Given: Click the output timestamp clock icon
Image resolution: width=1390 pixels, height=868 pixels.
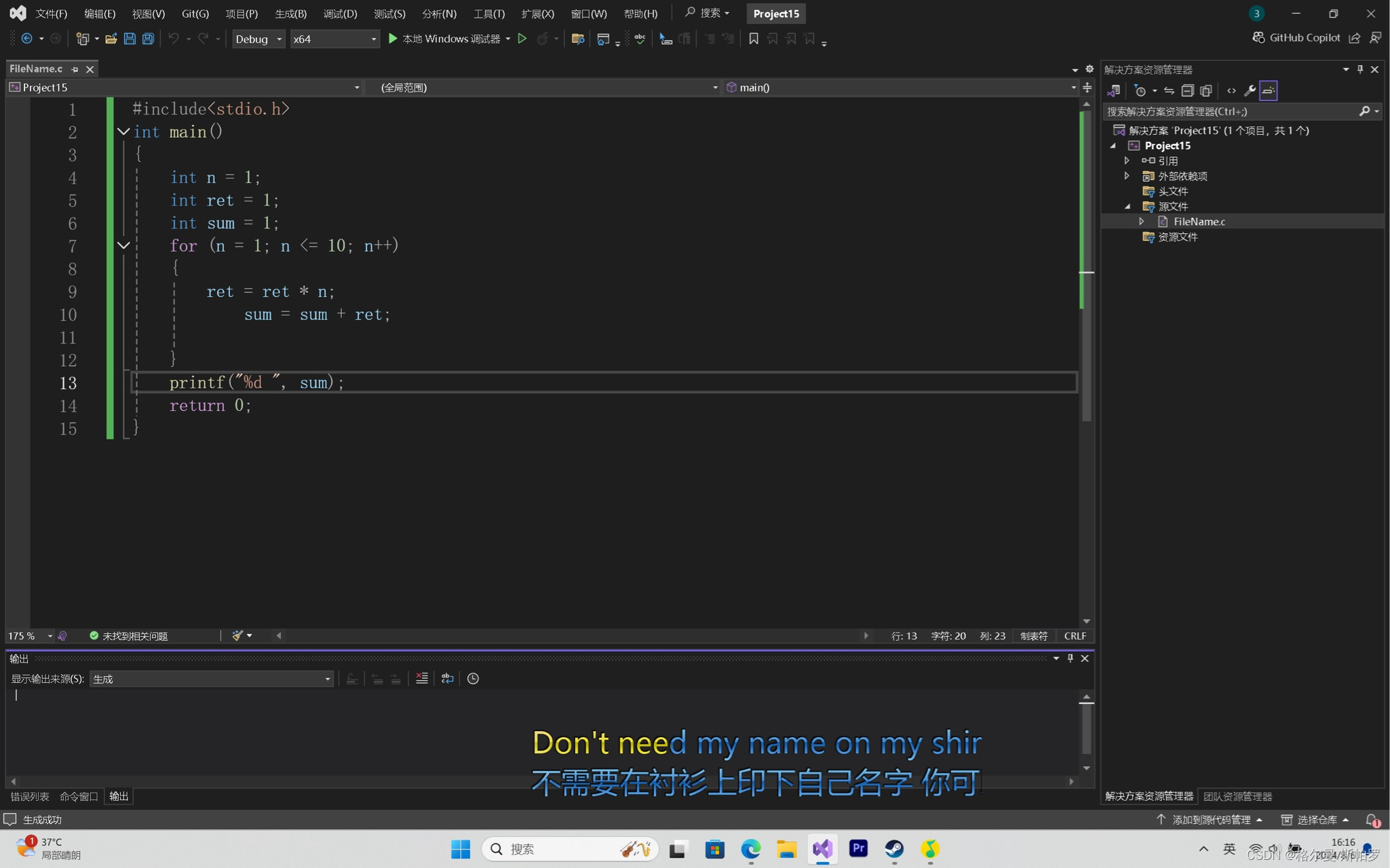Looking at the screenshot, I should pos(473,678).
